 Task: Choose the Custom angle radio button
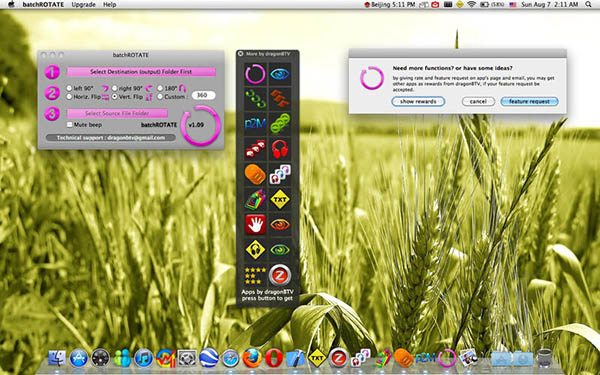(x=160, y=97)
